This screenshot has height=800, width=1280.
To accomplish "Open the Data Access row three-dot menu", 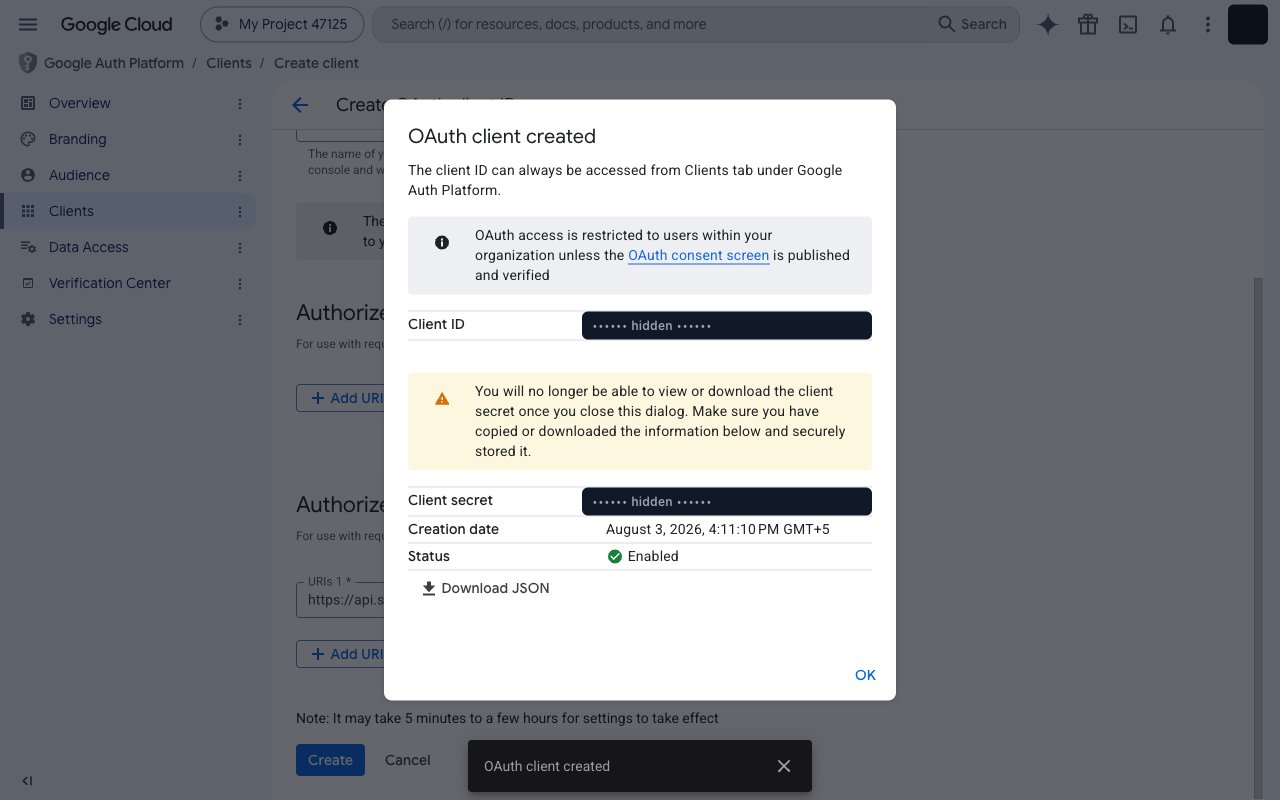I will (x=240, y=247).
